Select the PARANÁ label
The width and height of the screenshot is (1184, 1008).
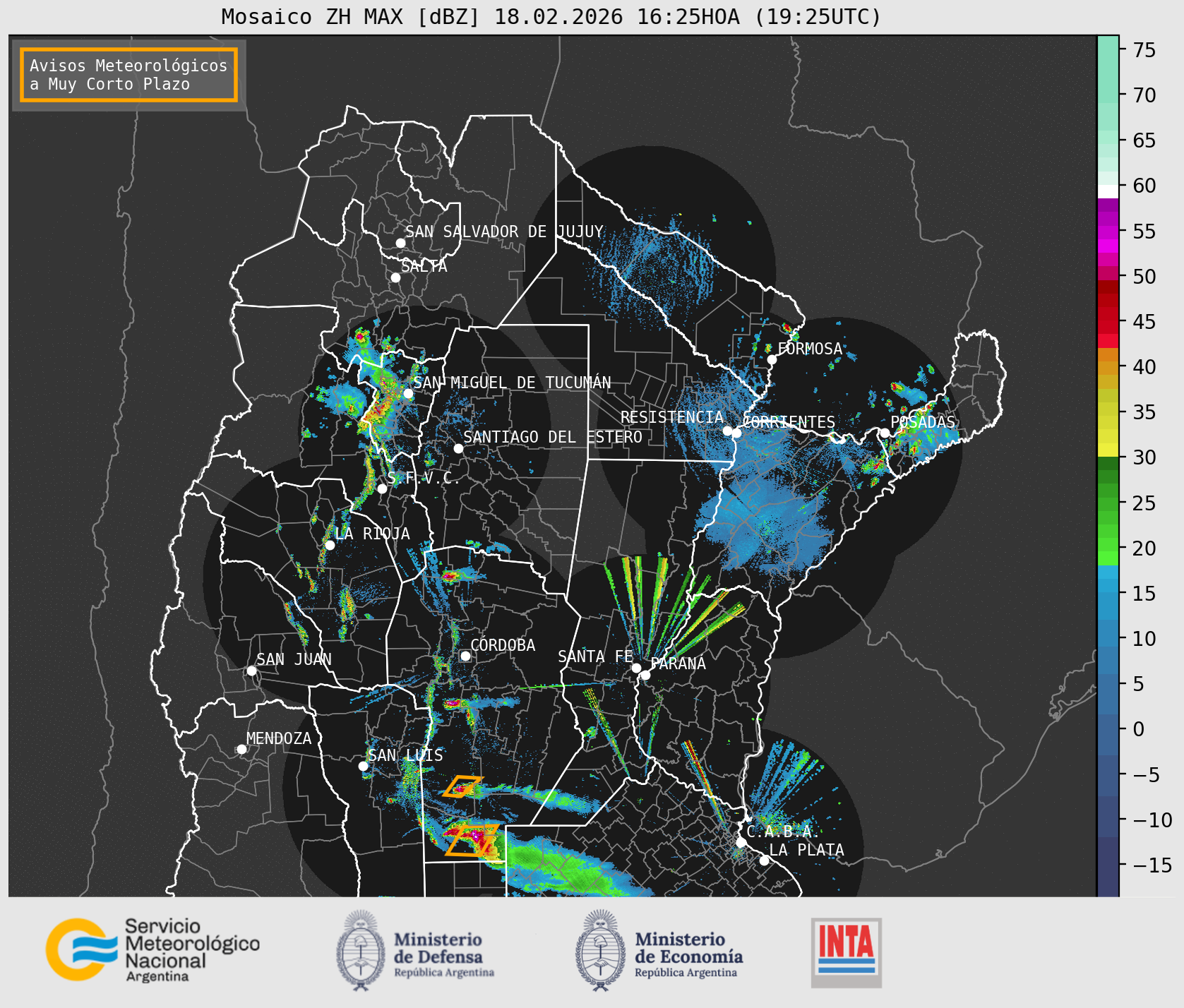[678, 664]
